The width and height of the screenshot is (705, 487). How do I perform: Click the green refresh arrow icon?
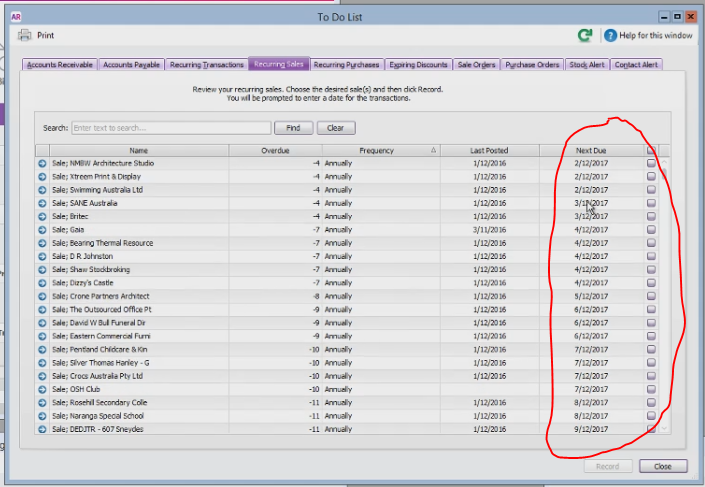click(x=585, y=35)
